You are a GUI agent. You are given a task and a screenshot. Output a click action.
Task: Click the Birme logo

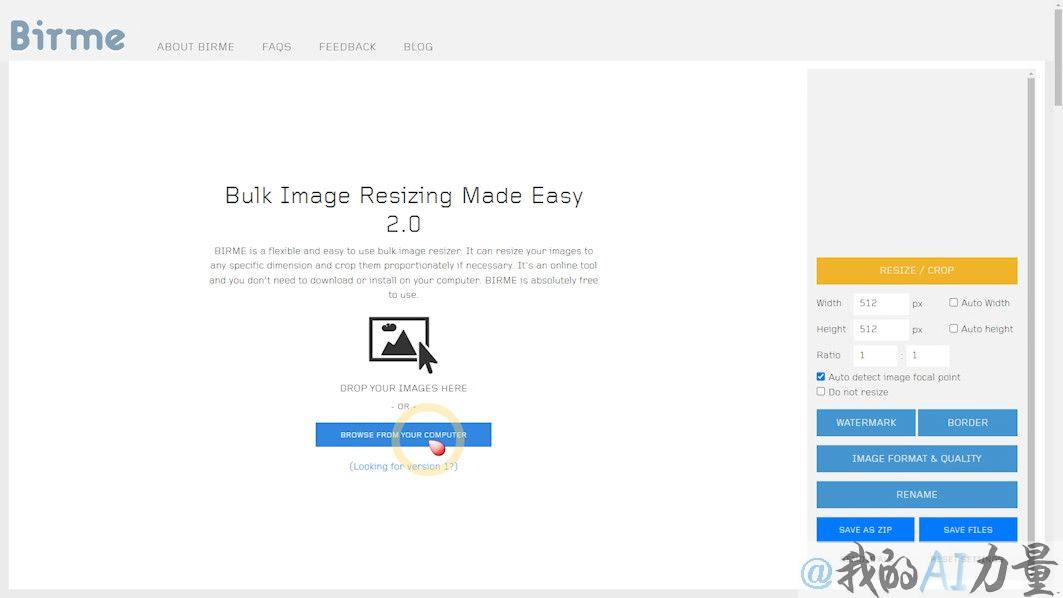click(x=68, y=35)
